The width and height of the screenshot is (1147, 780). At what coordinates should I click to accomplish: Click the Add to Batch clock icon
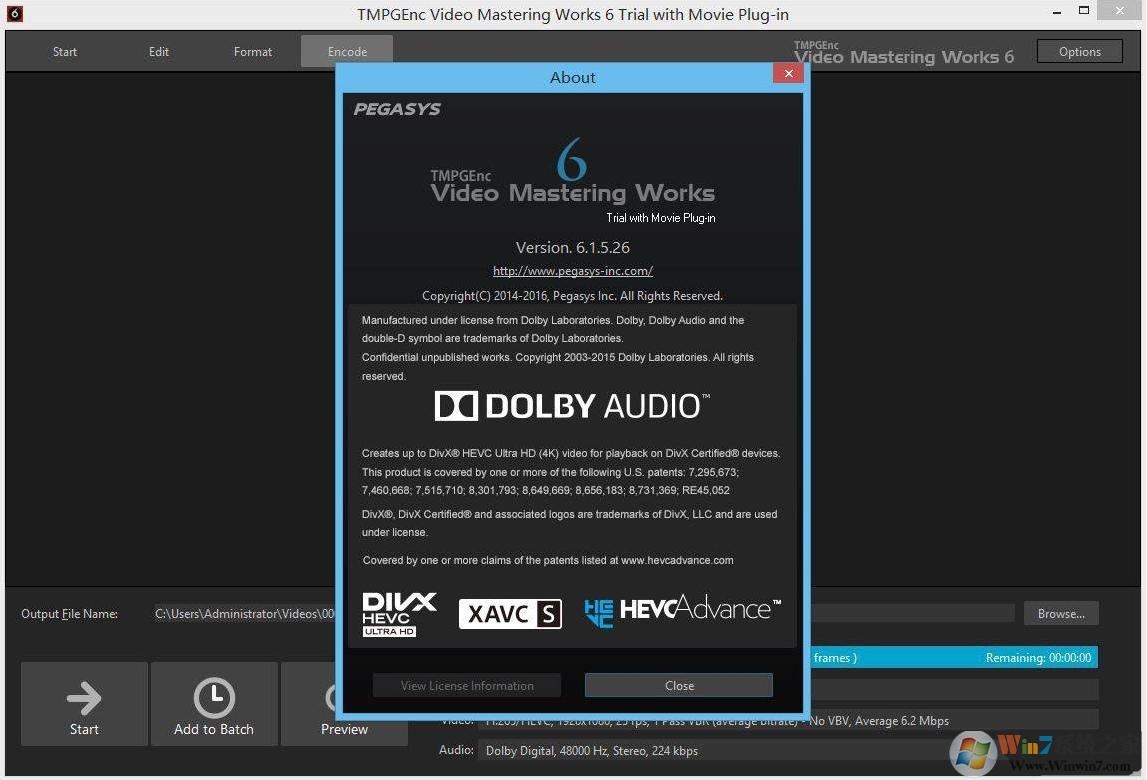click(x=214, y=697)
